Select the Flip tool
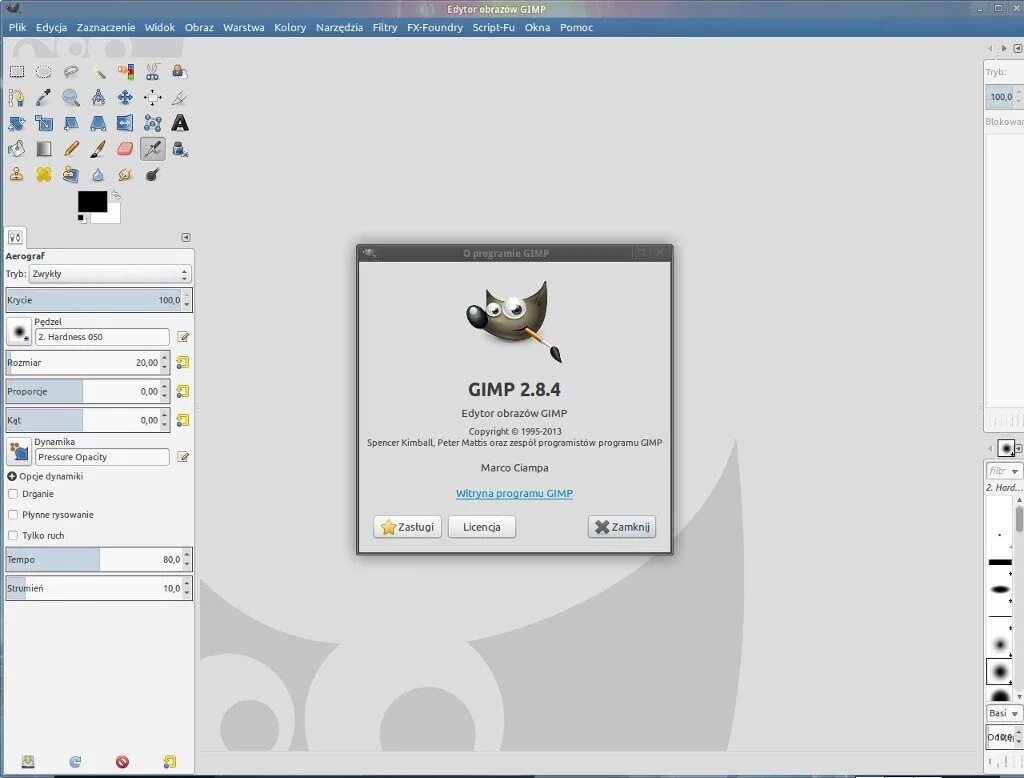The width and height of the screenshot is (1024, 778). (125, 123)
